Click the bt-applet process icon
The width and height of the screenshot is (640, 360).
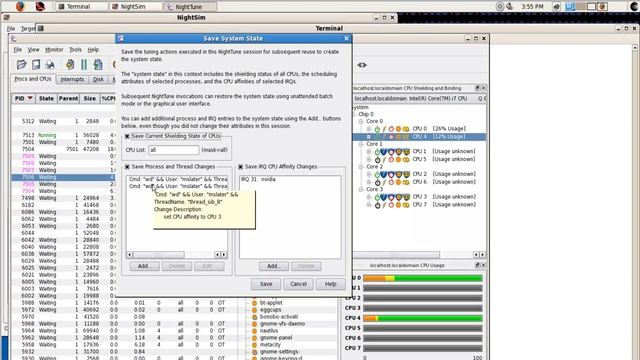pyautogui.click(x=254, y=303)
